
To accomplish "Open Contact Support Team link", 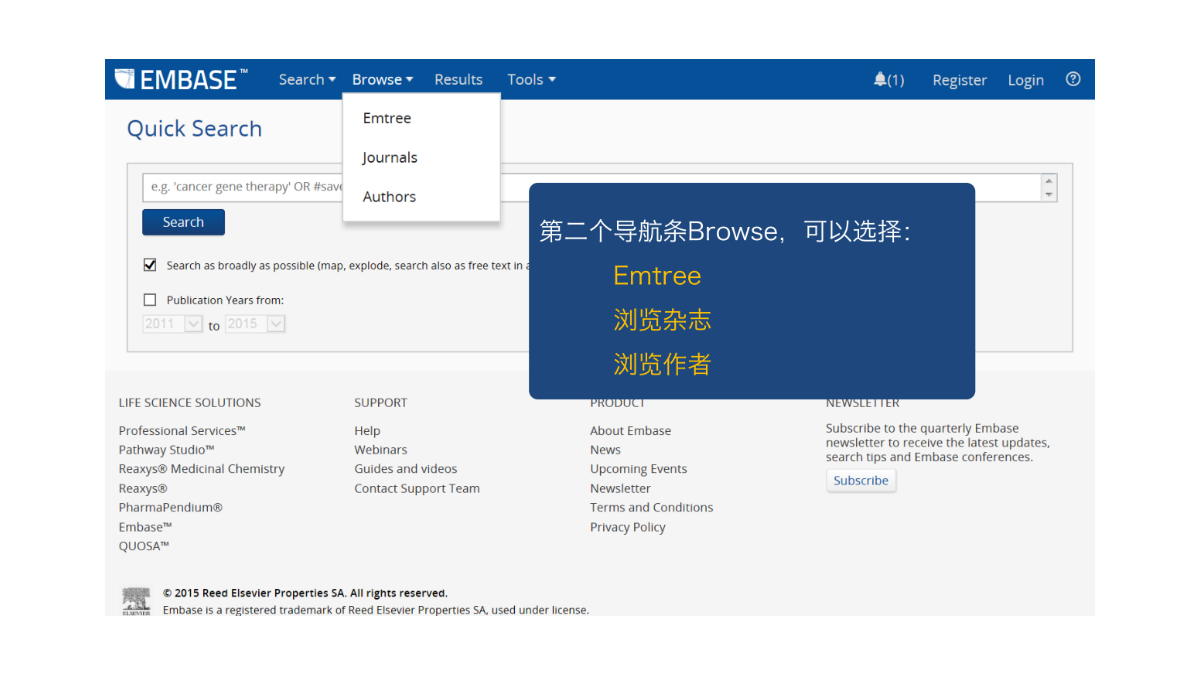I will click(417, 488).
